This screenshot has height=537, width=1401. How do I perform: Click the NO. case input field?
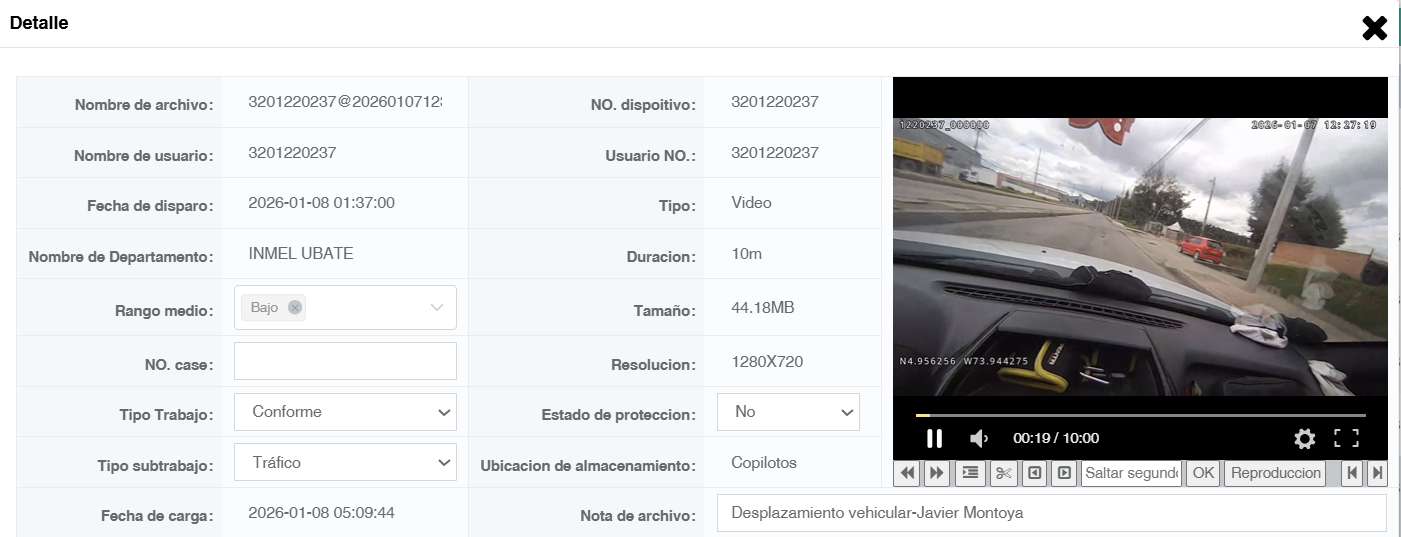pos(345,361)
